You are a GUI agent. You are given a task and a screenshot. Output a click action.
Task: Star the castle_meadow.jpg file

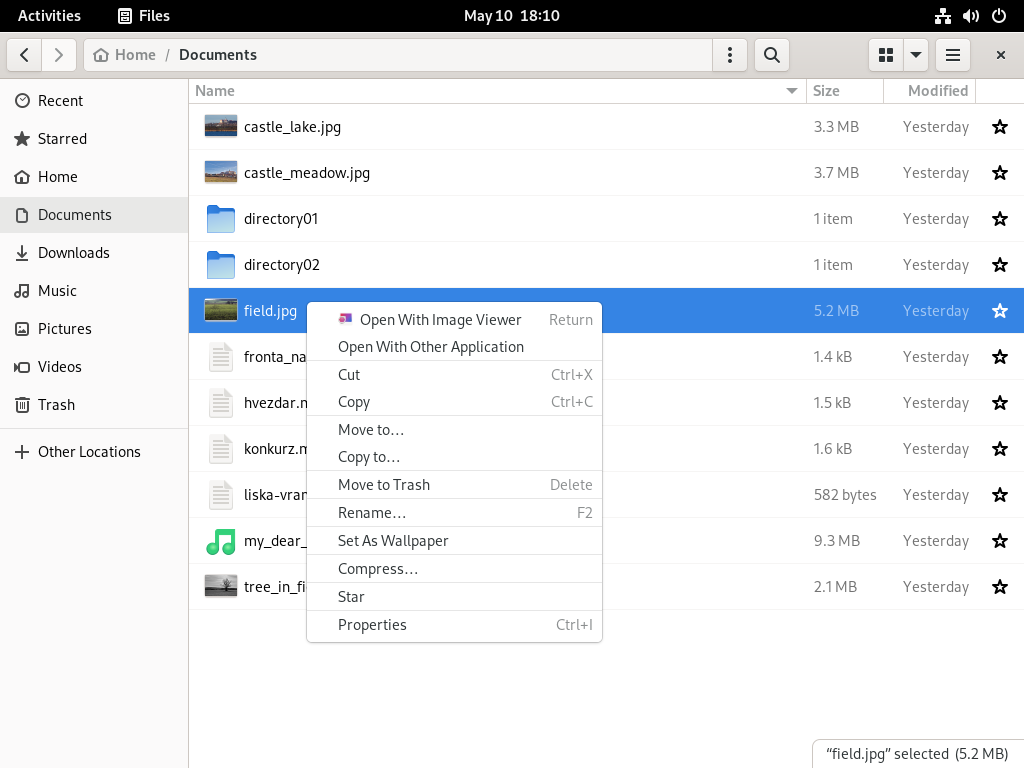[x=1000, y=172]
